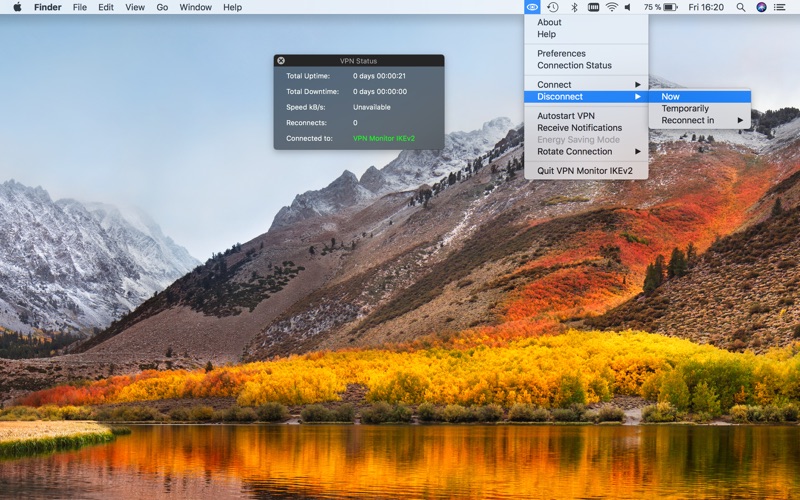Click the 75 % battery percentage
The image size is (800, 500).
(x=652, y=7)
